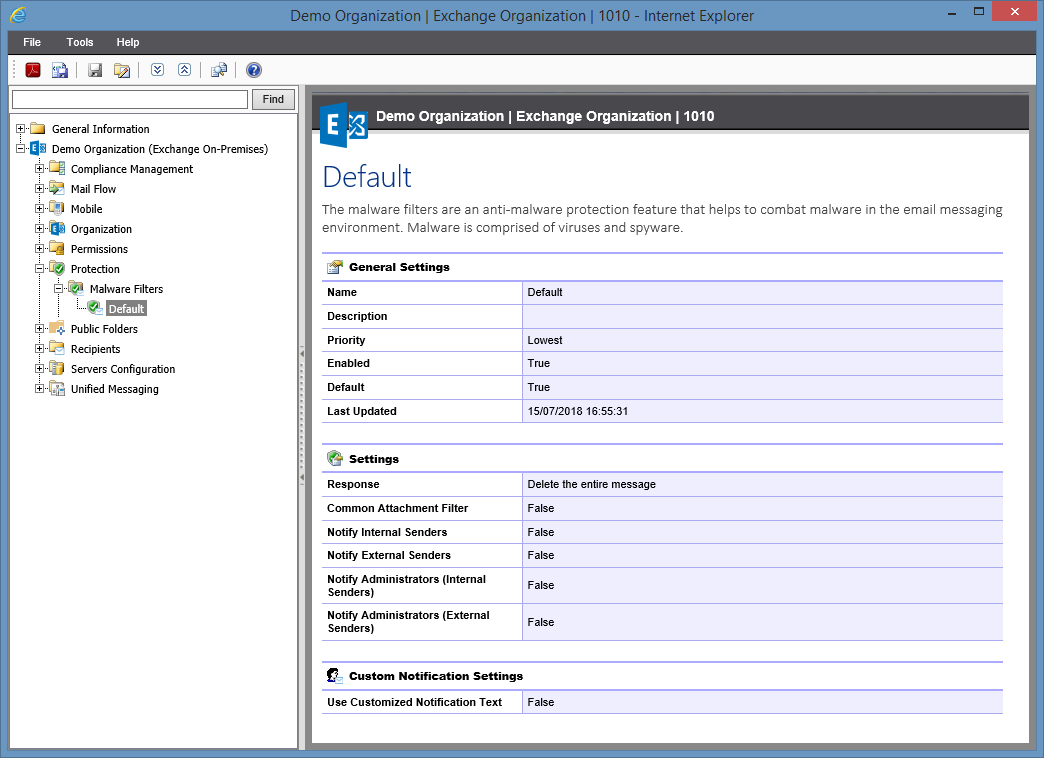Maximize the Internet Explorer window
The width and height of the screenshot is (1044, 758).
pyautogui.click(x=979, y=12)
